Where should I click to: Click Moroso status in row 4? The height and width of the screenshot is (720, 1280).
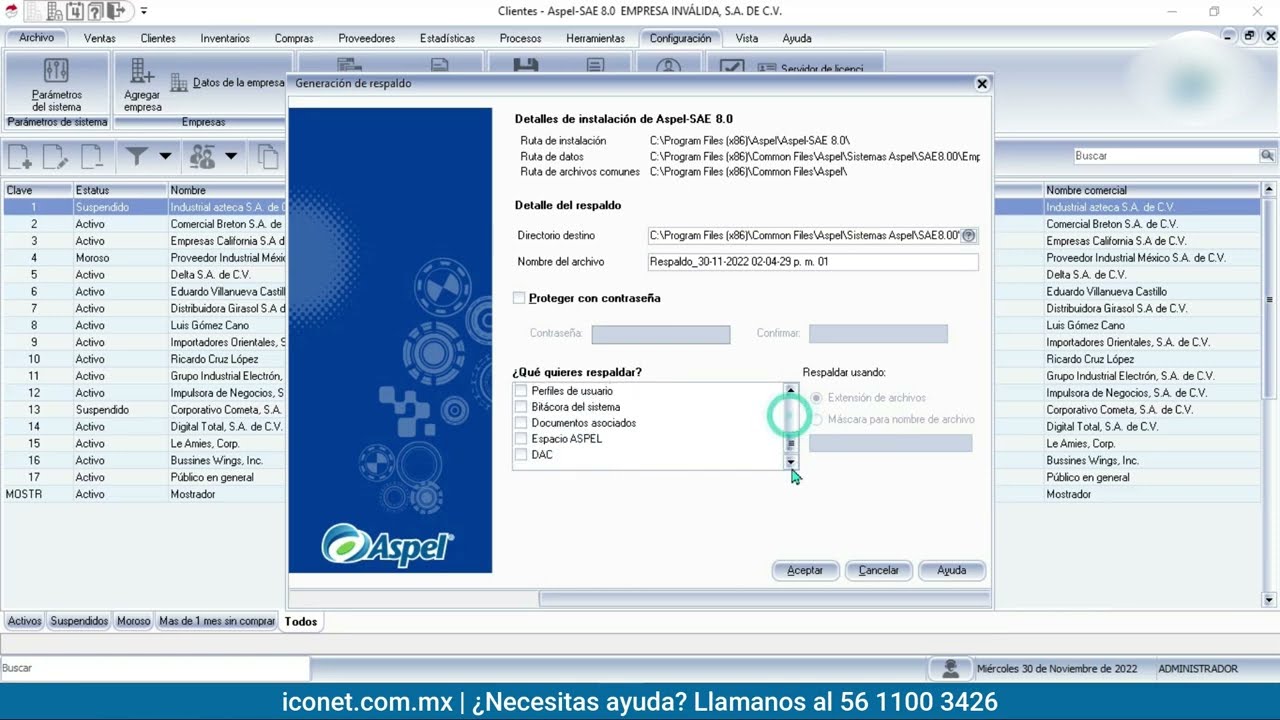coord(92,258)
